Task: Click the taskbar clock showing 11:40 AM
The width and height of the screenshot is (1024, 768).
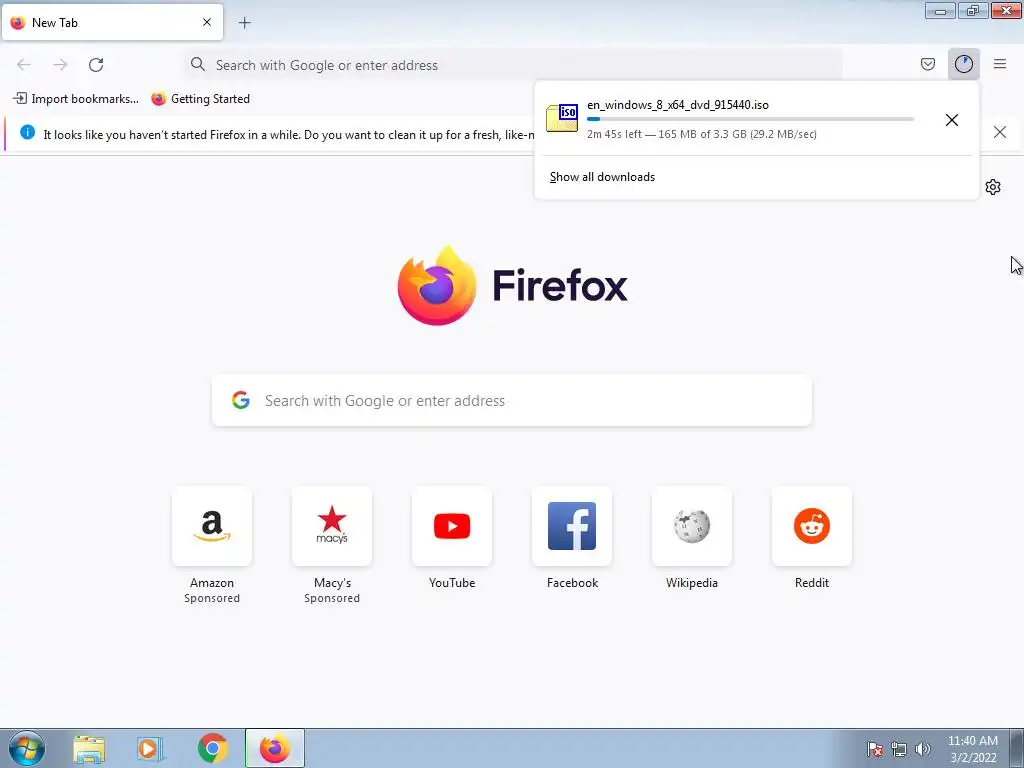Action: 972,749
